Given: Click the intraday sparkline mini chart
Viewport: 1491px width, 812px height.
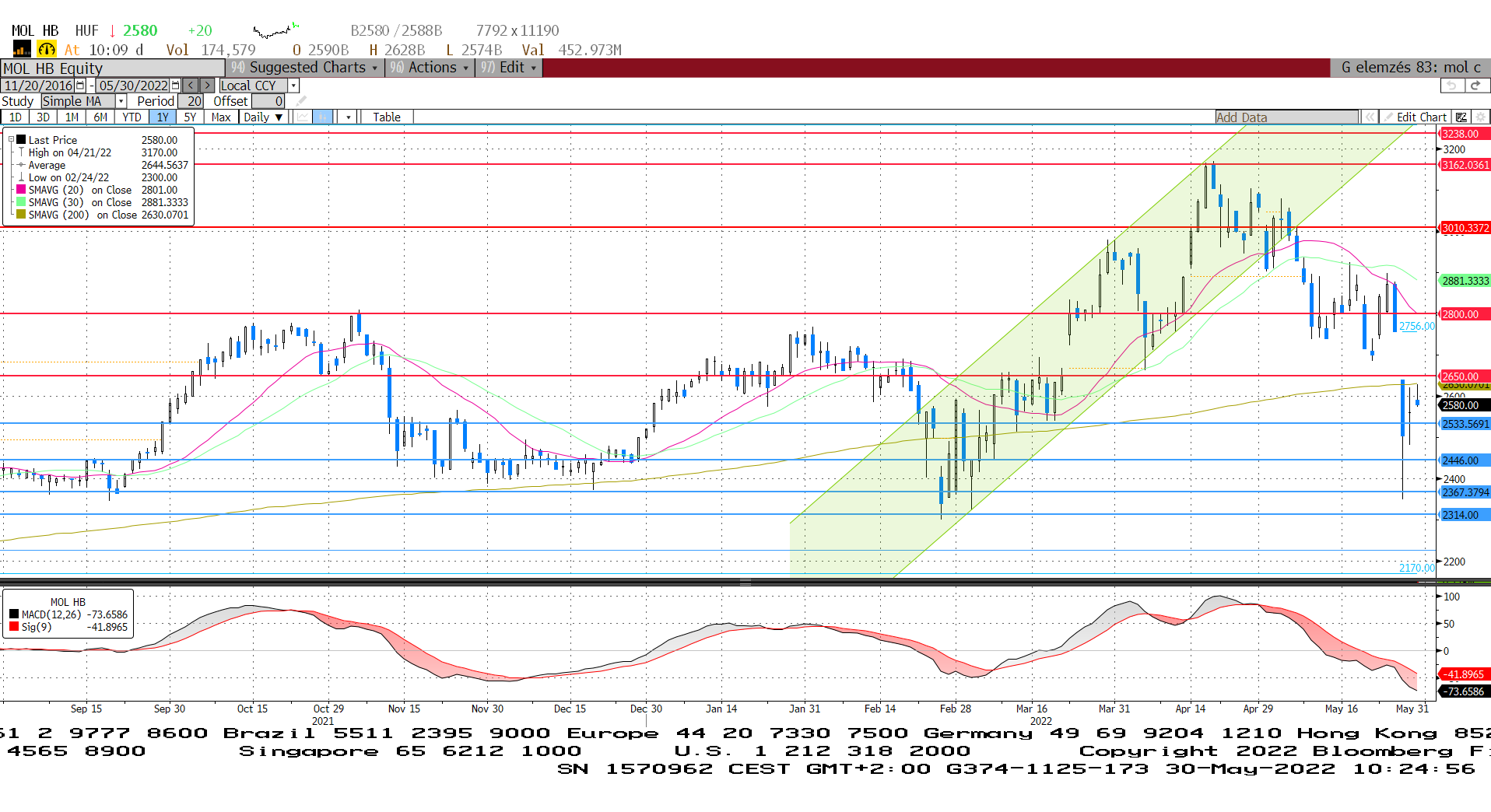Looking at the screenshot, I should 276,30.
